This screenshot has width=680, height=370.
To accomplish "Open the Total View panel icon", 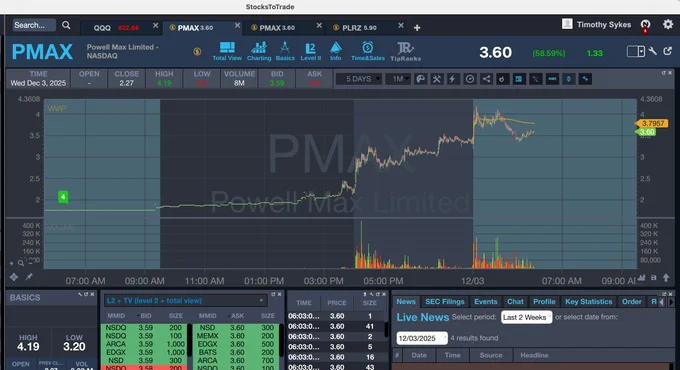I will tap(227, 51).
